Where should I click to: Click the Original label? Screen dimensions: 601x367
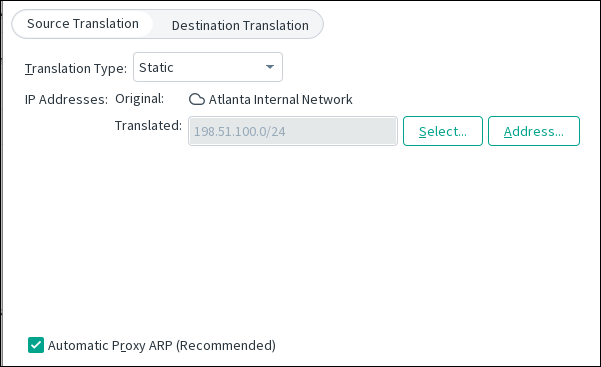tap(140, 99)
